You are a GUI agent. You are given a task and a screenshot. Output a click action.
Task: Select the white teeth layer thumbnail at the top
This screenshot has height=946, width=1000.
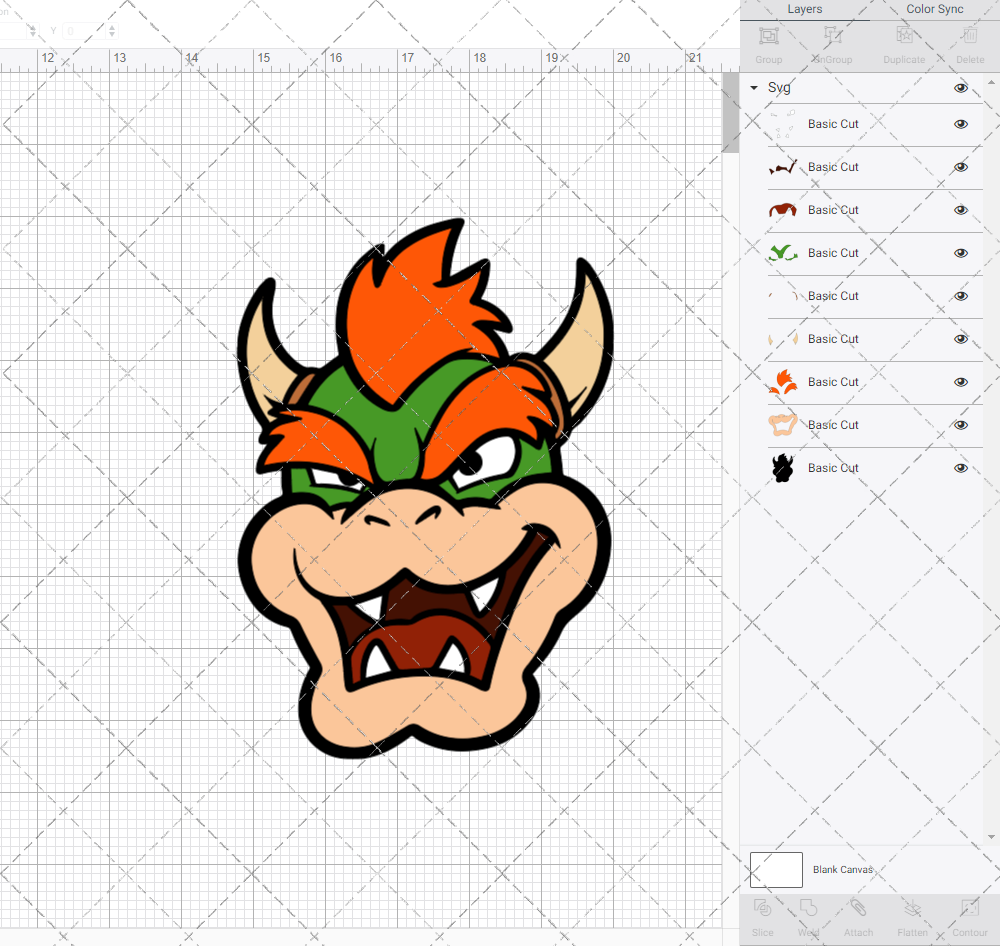coord(783,124)
